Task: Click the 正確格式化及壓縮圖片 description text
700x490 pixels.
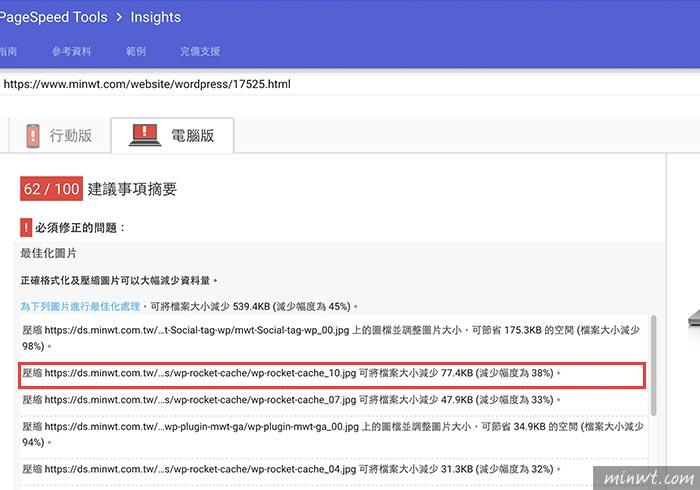Action: 119,281
